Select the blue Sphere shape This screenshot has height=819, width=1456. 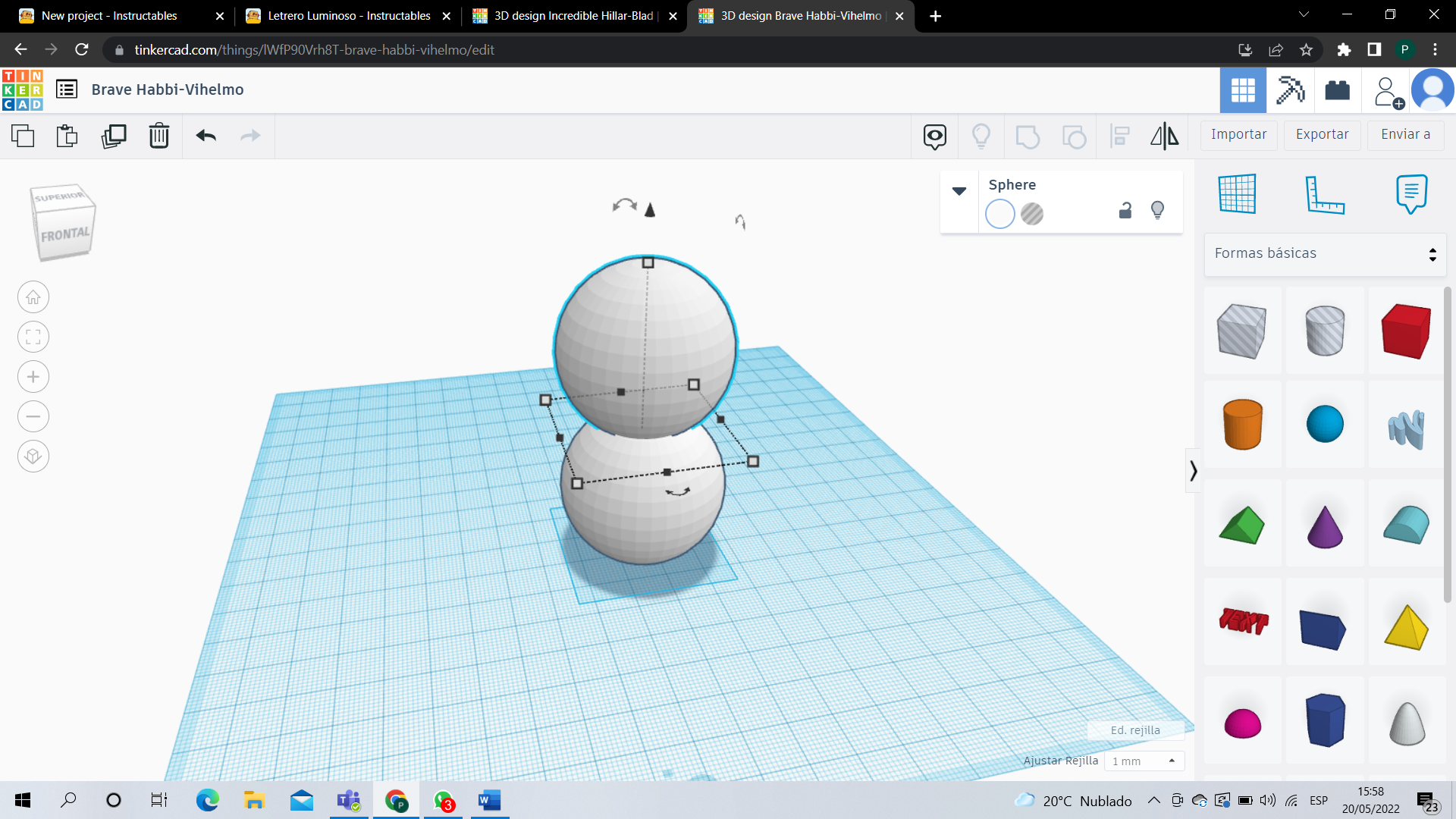pos(1325,424)
